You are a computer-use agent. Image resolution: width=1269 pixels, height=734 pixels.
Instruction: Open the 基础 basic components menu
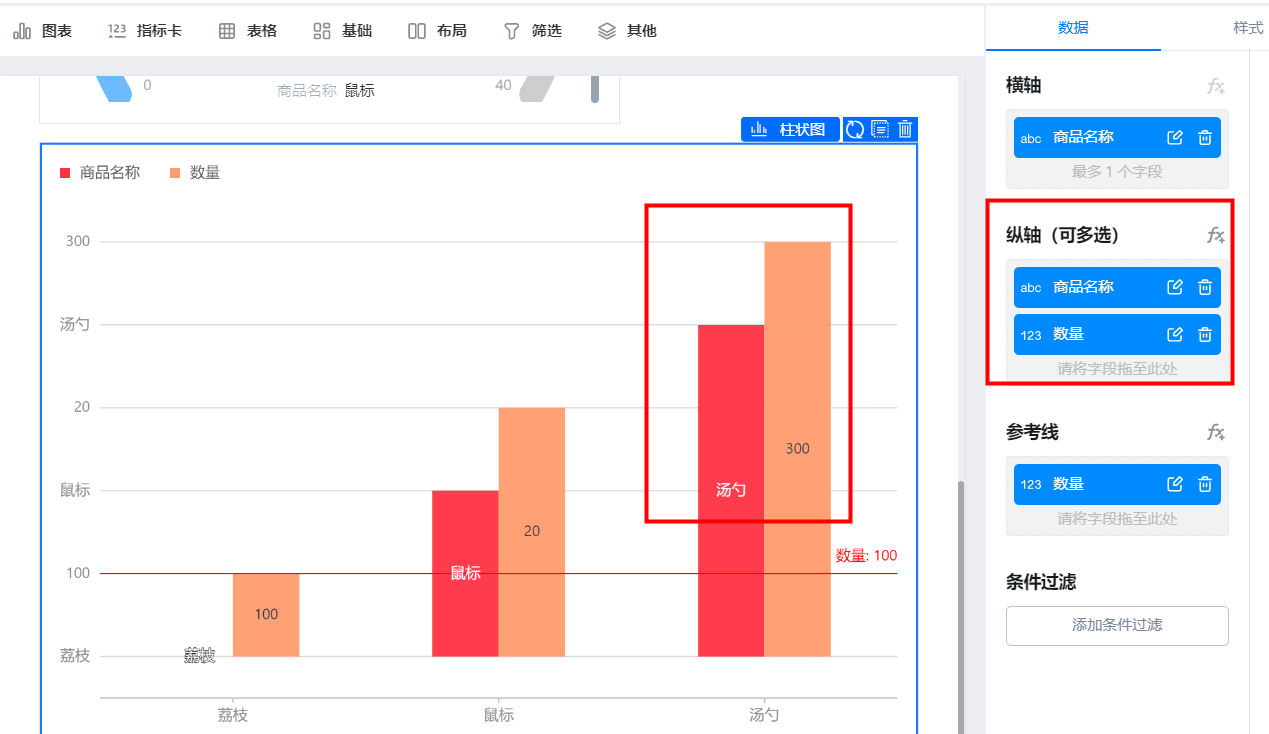coord(342,31)
